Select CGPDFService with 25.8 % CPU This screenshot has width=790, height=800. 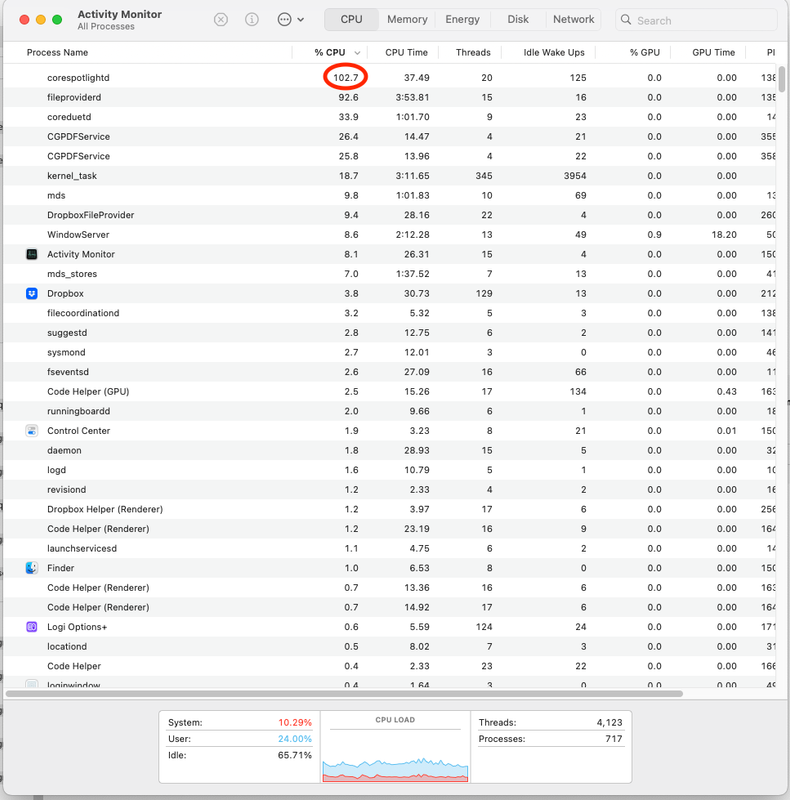pyautogui.click(x=390, y=156)
